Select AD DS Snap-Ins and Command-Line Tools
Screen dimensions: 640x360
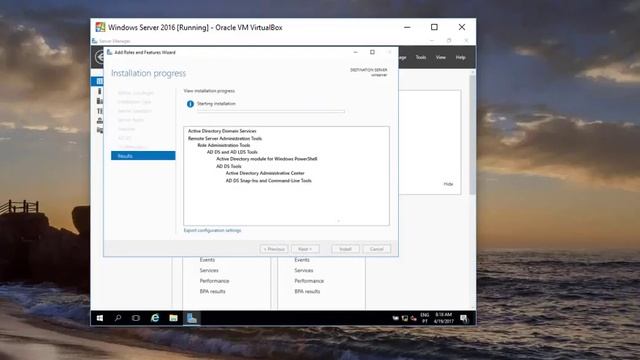pos(269,181)
